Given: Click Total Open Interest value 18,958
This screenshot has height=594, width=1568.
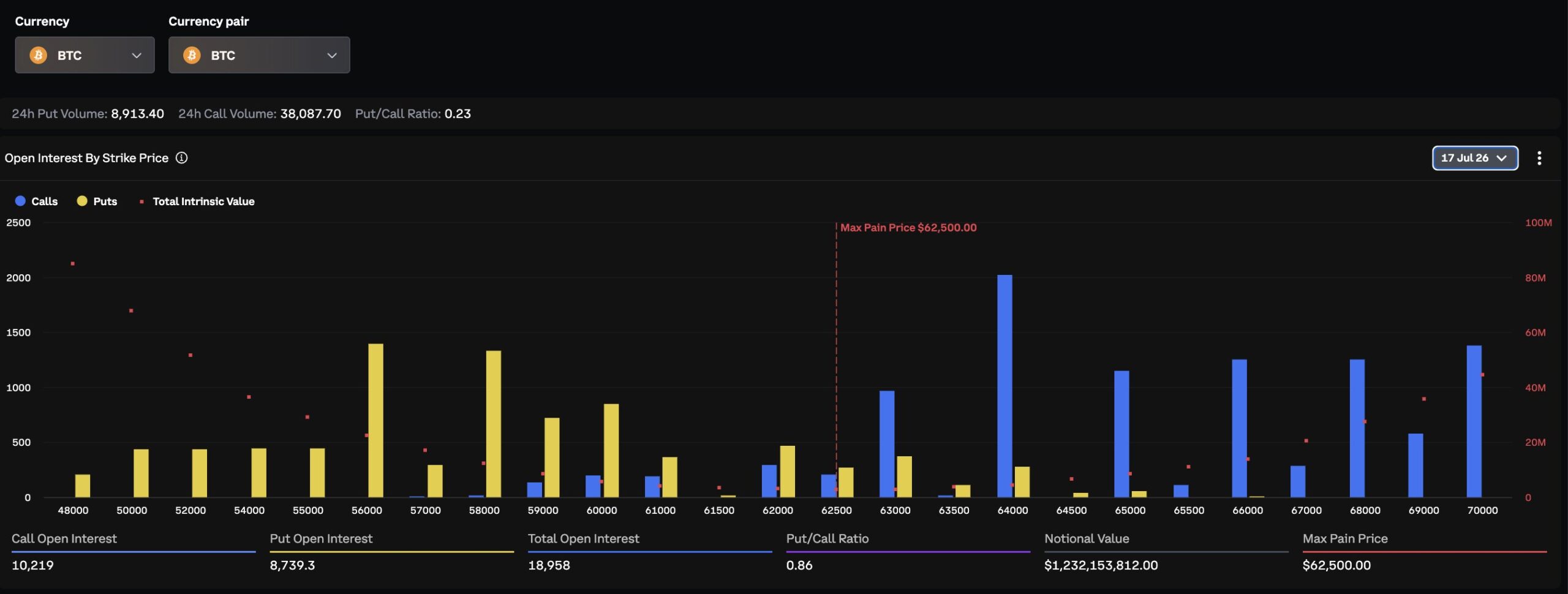Looking at the screenshot, I should point(549,565).
